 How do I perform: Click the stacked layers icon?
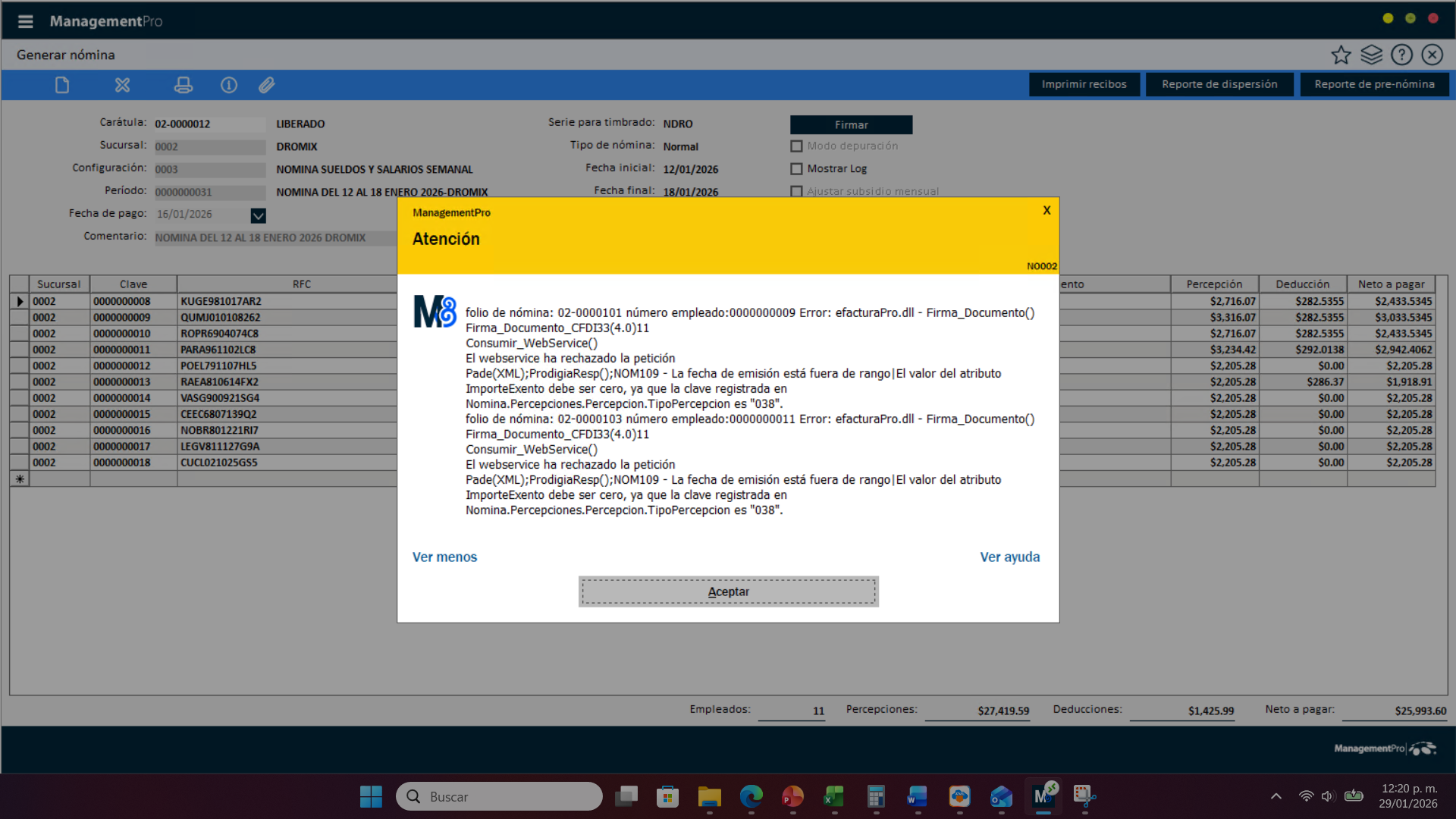(1371, 55)
